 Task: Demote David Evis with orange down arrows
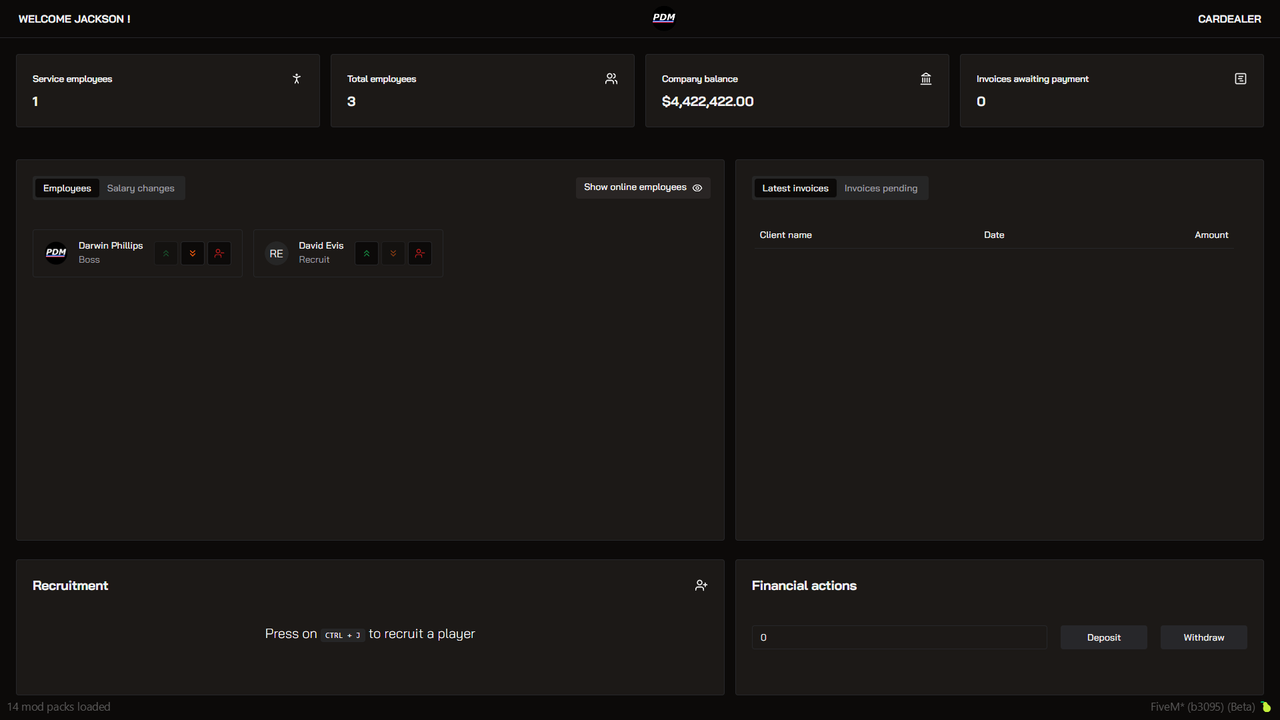click(393, 253)
